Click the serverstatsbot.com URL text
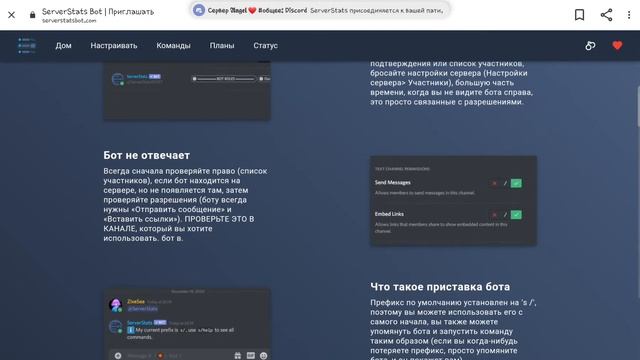The height and width of the screenshot is (360, 640). 69,20
